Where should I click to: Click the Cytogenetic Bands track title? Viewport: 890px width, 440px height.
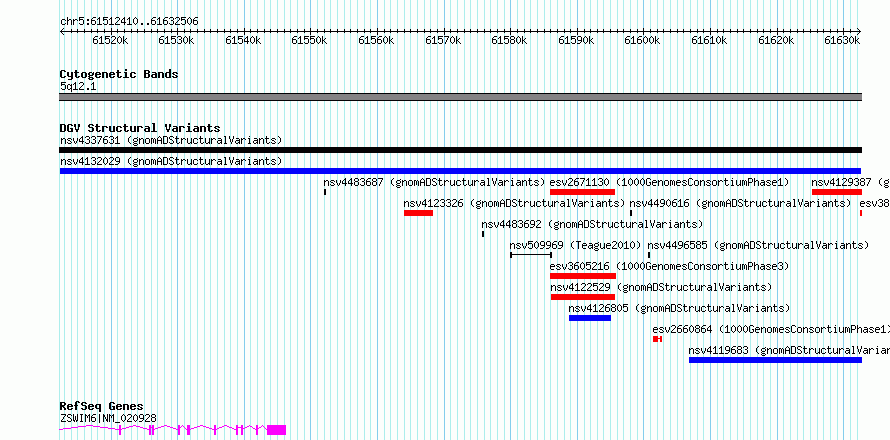(119, 74)
